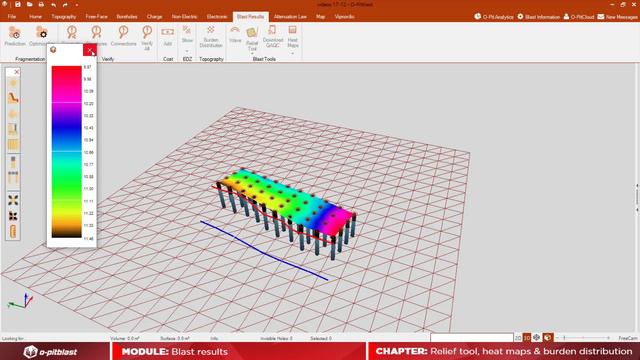This screenshot has height=360, width=640.
Task: Click the curved line icon in left toolbar
Action: [13, 98]
